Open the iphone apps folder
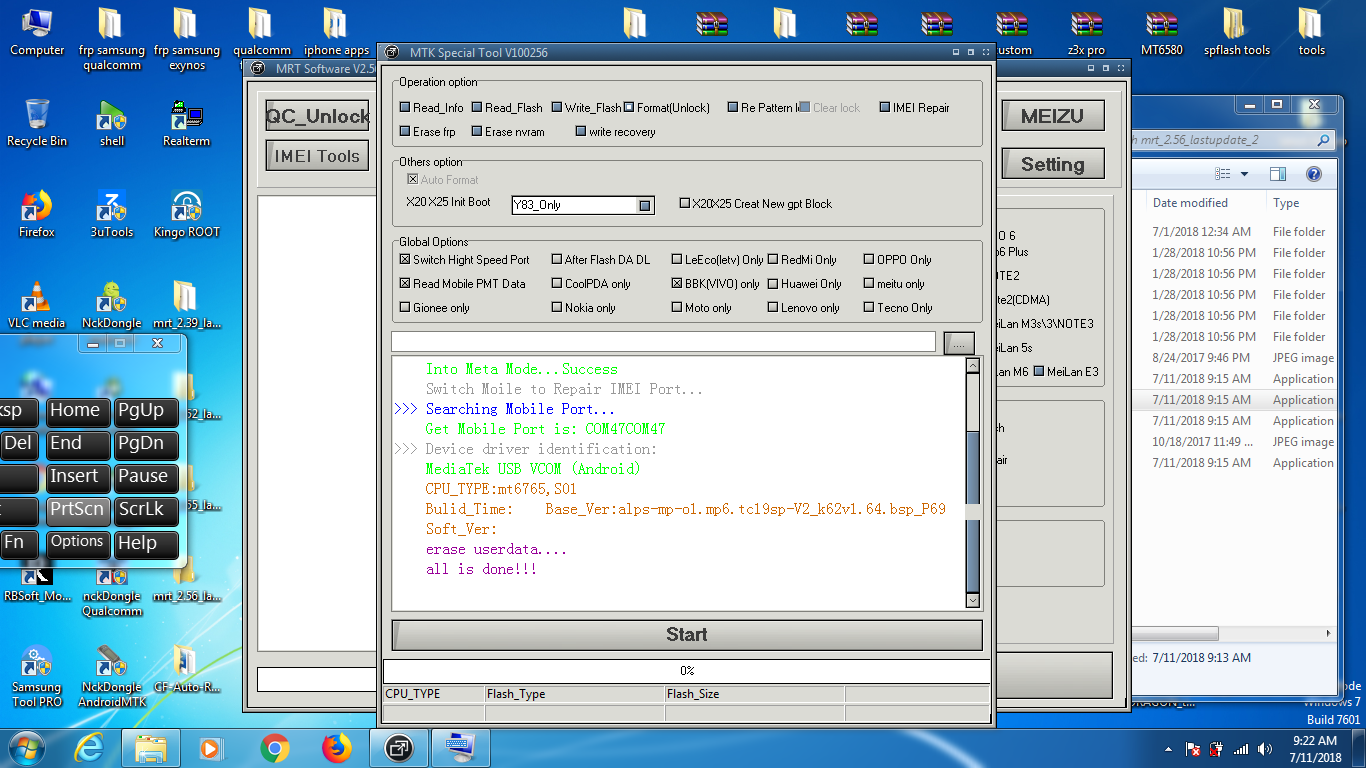 point(336,31)
